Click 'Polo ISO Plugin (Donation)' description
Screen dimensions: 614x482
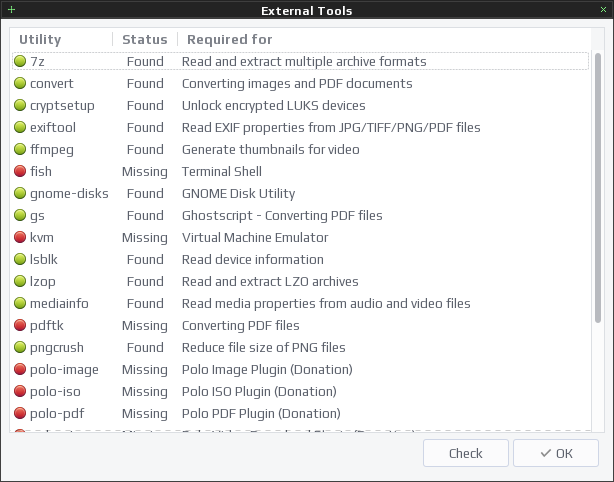coord(259,392)
